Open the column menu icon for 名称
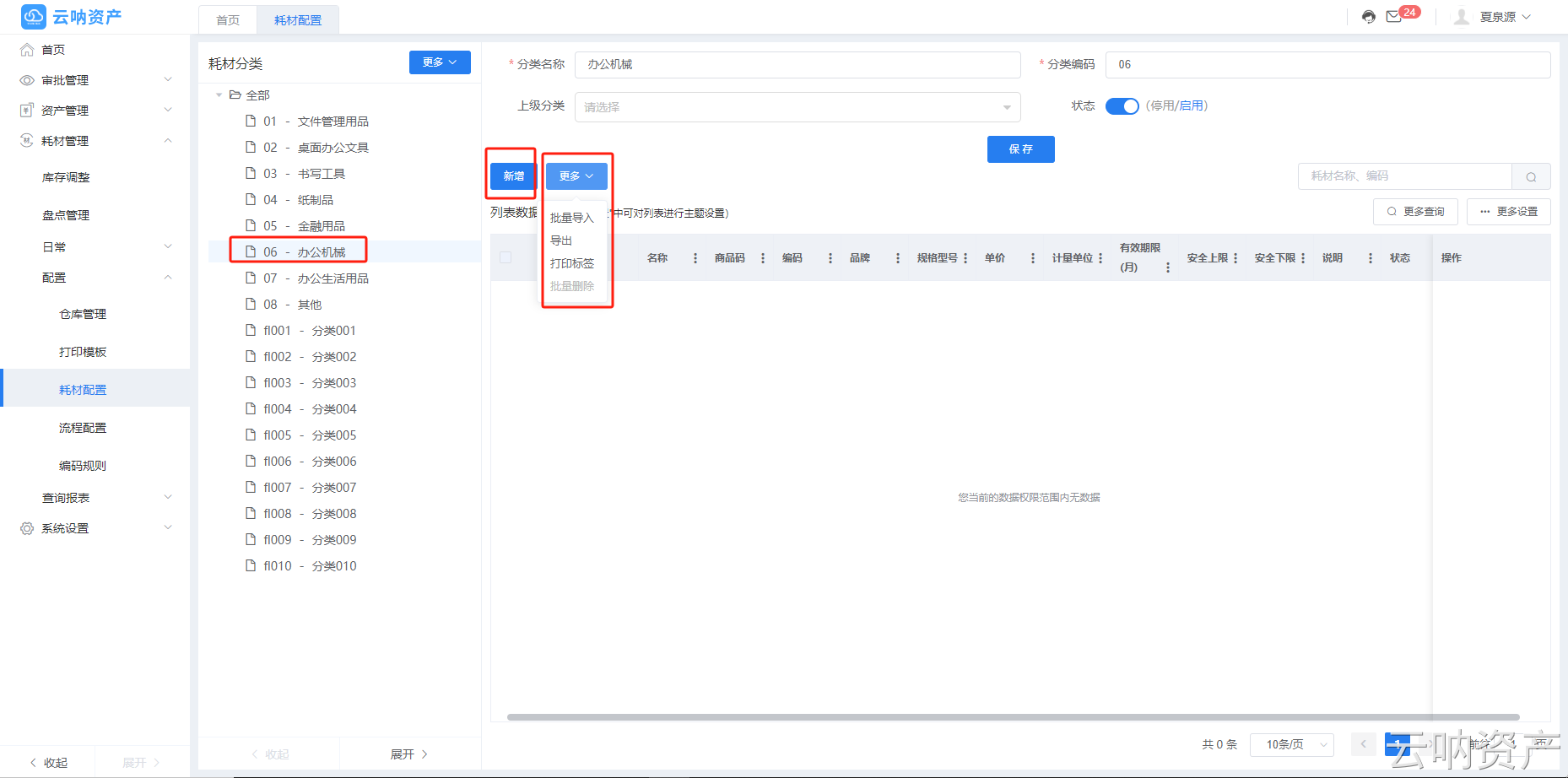This screenshot has height=778, width=1568. tap(695, 258)
